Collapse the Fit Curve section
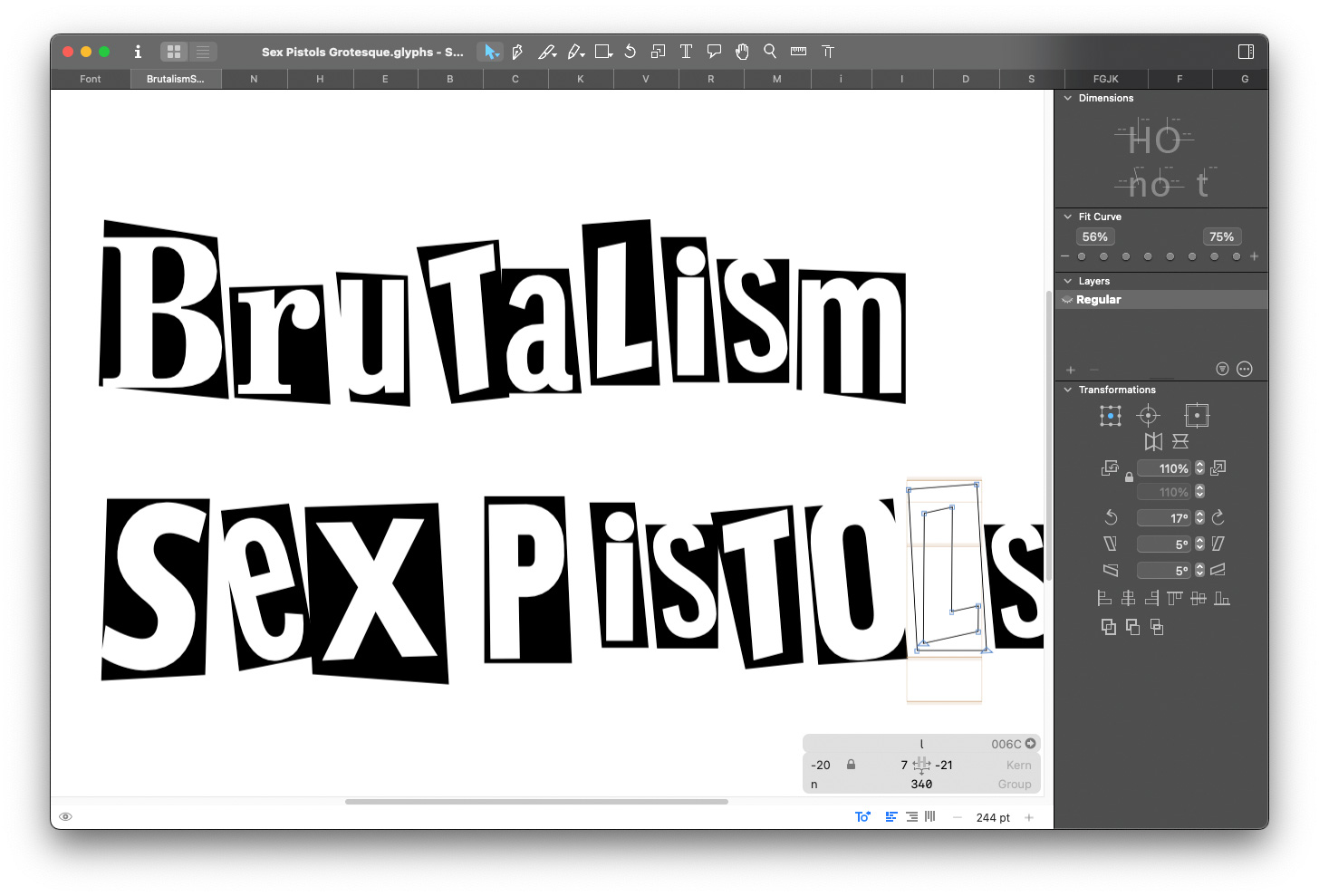This screenshot has height=896, width=1319. coord(1068,217)
